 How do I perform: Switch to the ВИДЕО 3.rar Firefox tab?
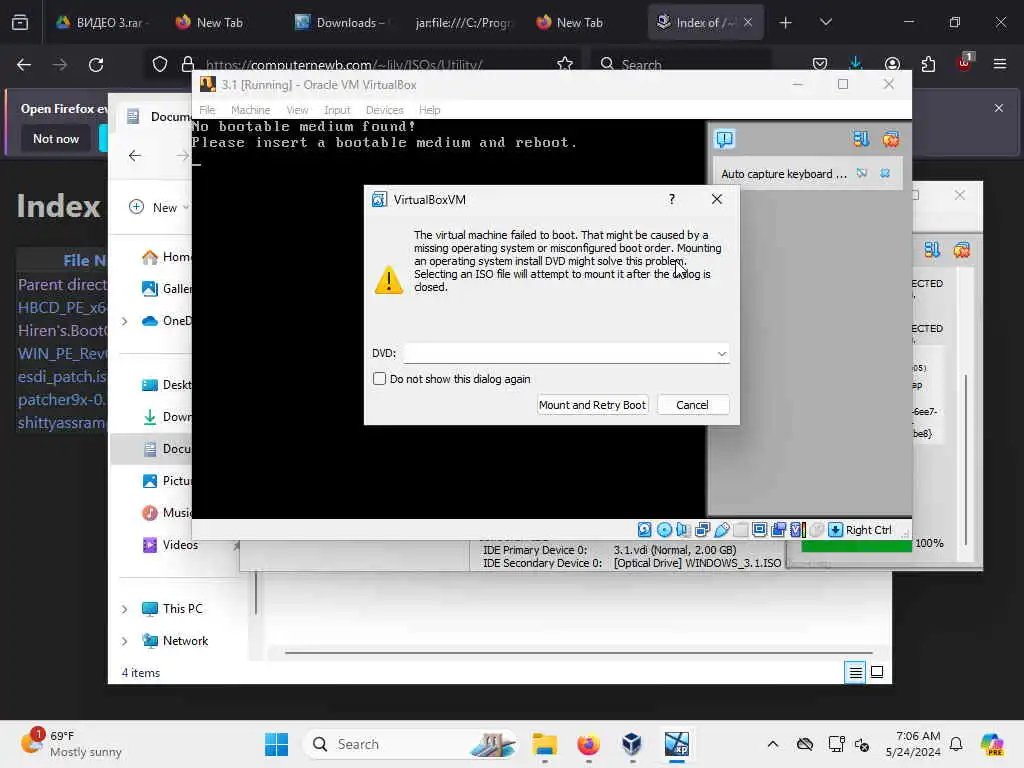(x=101, y=22)
